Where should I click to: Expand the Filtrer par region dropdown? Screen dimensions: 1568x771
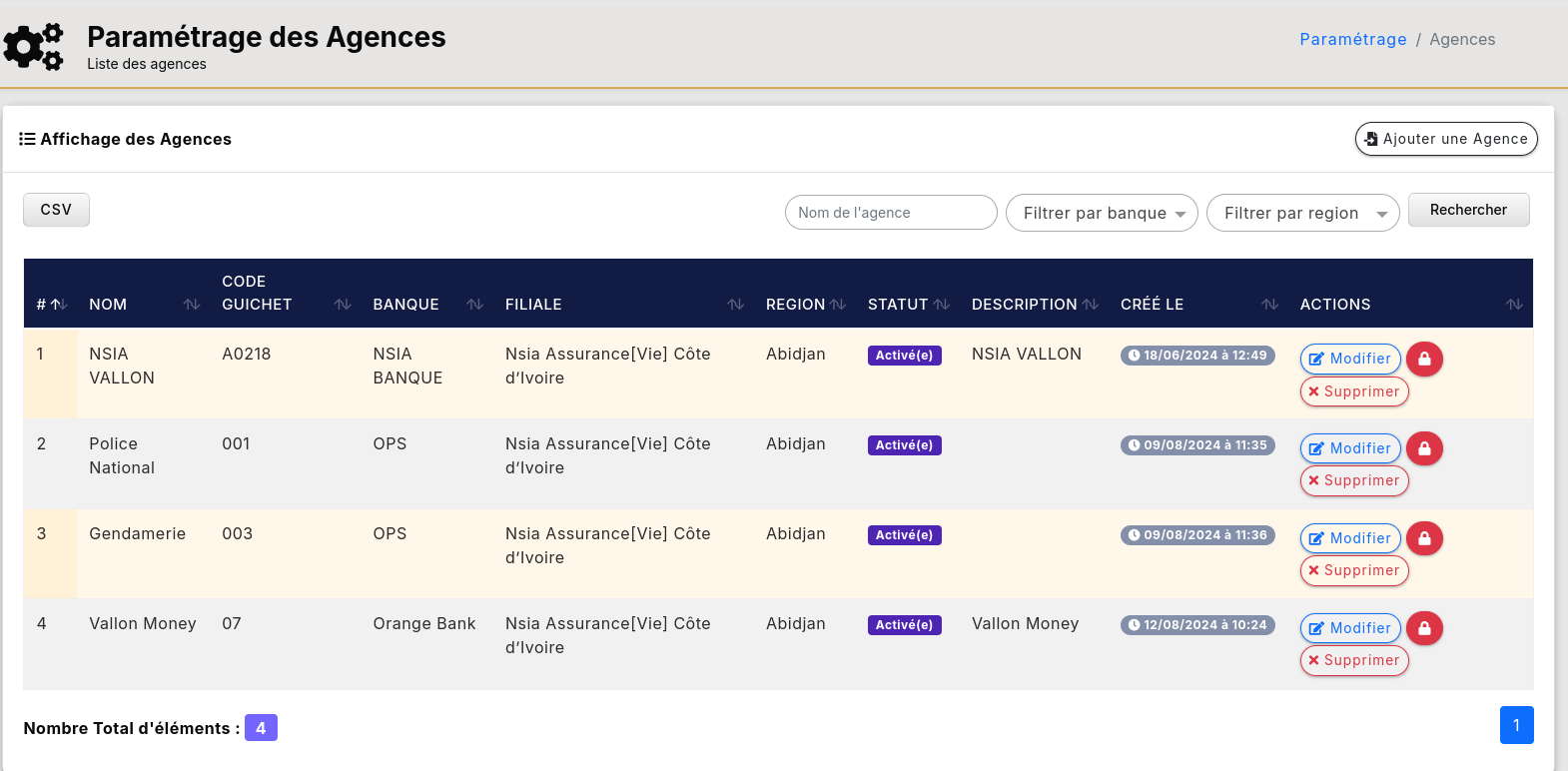pyautogui.click(x=1302, y=213)
